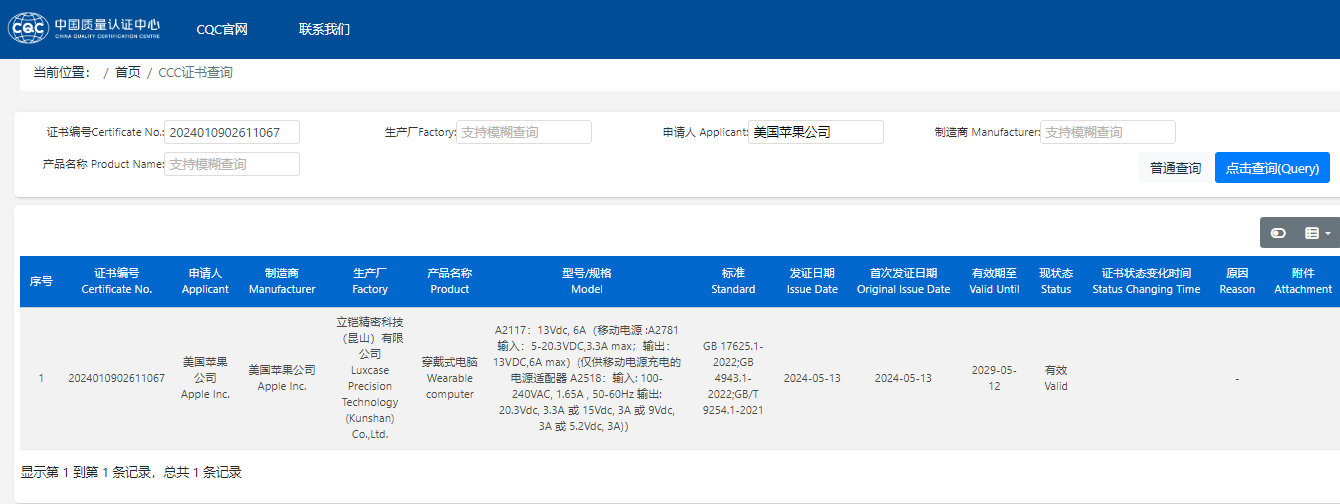Viewport: 1340px width, 504px height.
Task: Click the GB 17625.1-2022 standard cell
Action: (733, 378)
